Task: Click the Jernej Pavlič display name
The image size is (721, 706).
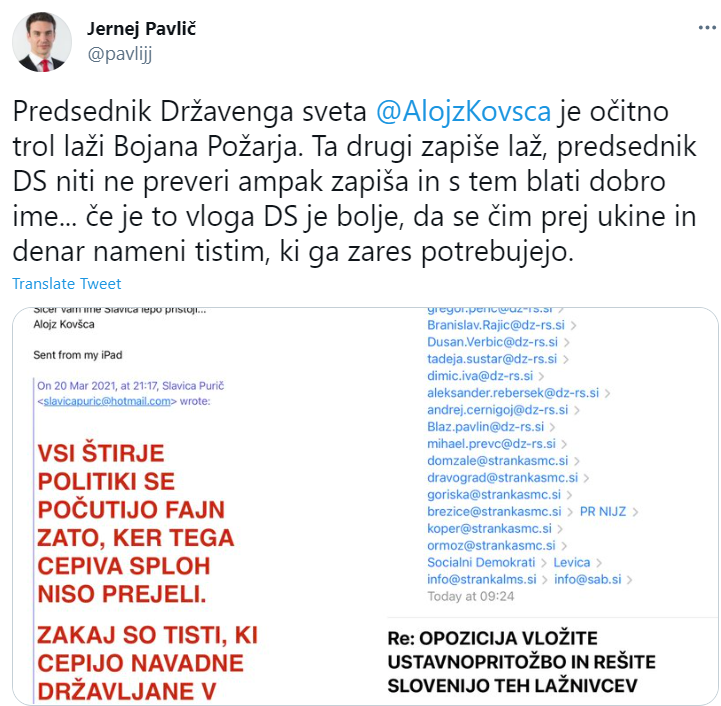Action: click(x=142, y=29)
